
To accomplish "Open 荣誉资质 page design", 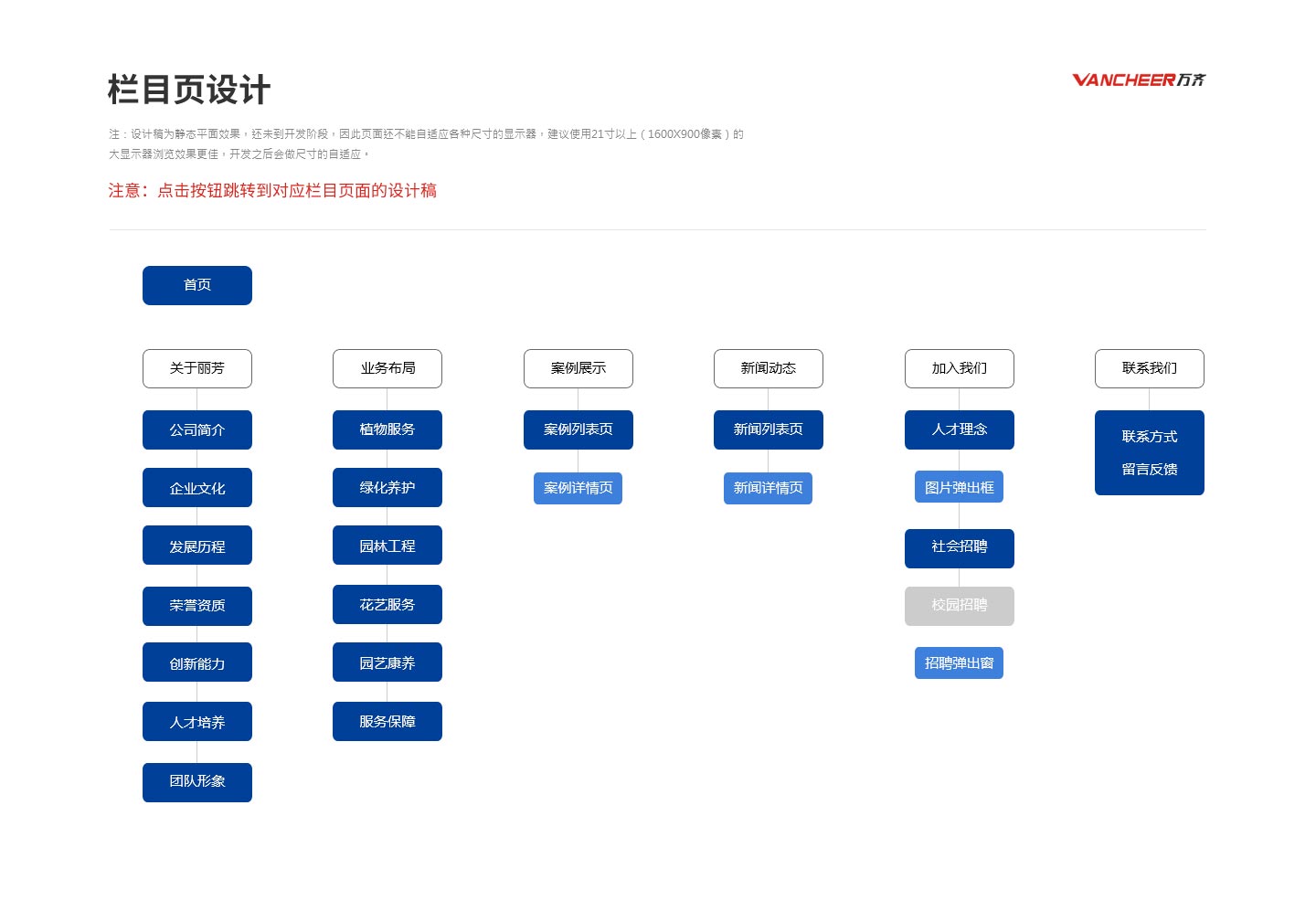I will coord(197,606).
